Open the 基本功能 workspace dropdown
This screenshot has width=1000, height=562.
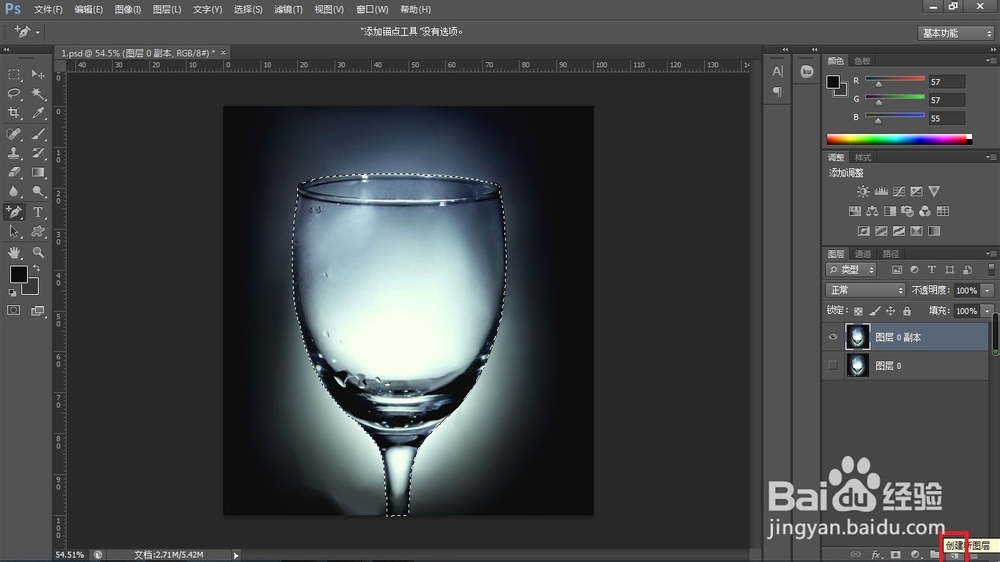(x=955, y=33)
